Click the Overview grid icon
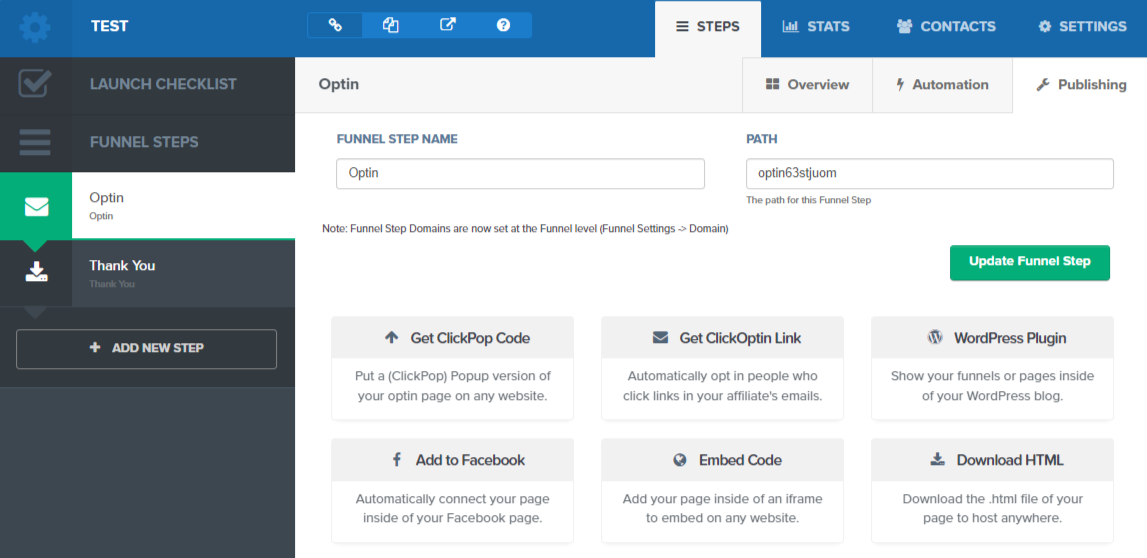Viewport: 1147px width, 558px height. (x=772, y=84)
